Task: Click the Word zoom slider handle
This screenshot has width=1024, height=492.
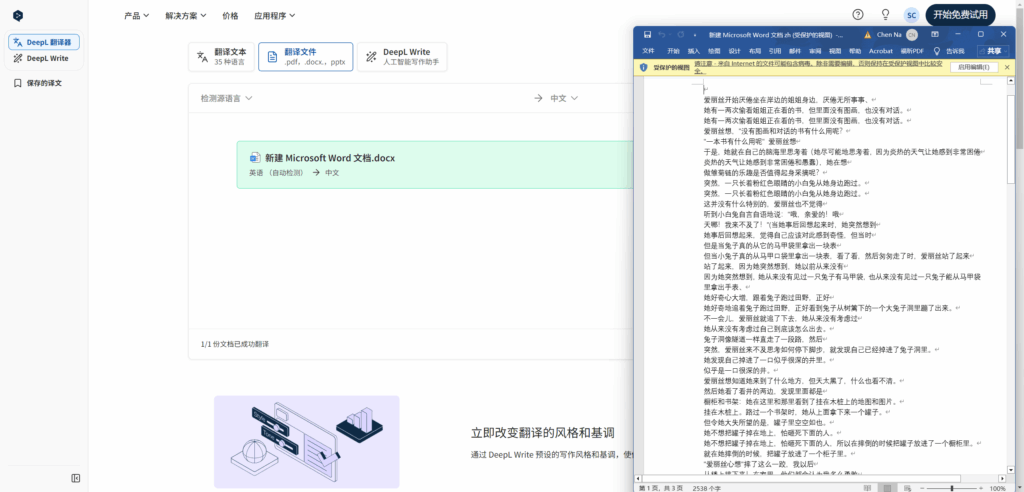Action: point(952,488)
